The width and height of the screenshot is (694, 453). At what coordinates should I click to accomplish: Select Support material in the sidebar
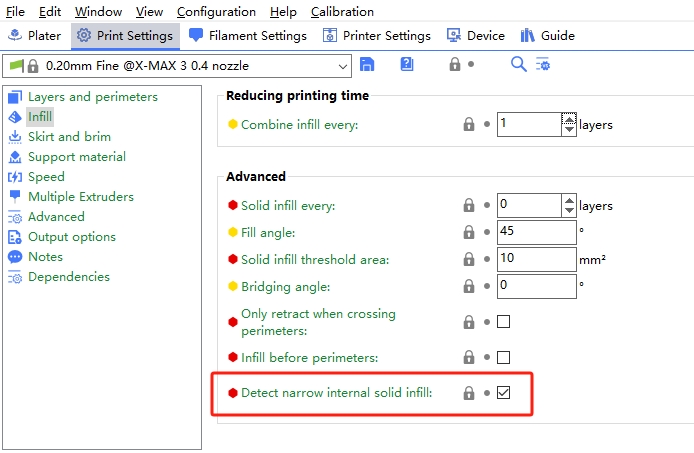coord(76,157)
